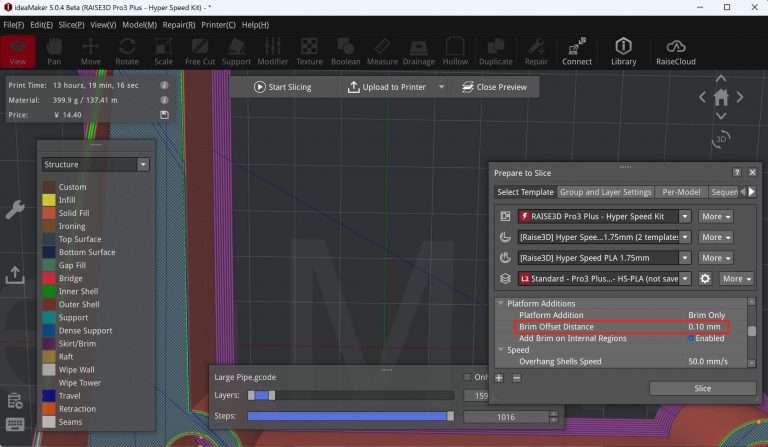The height and width of the screenshot is (447, 768).
Task: Remove setting with minus button
Action: click(x=516, y=377)
